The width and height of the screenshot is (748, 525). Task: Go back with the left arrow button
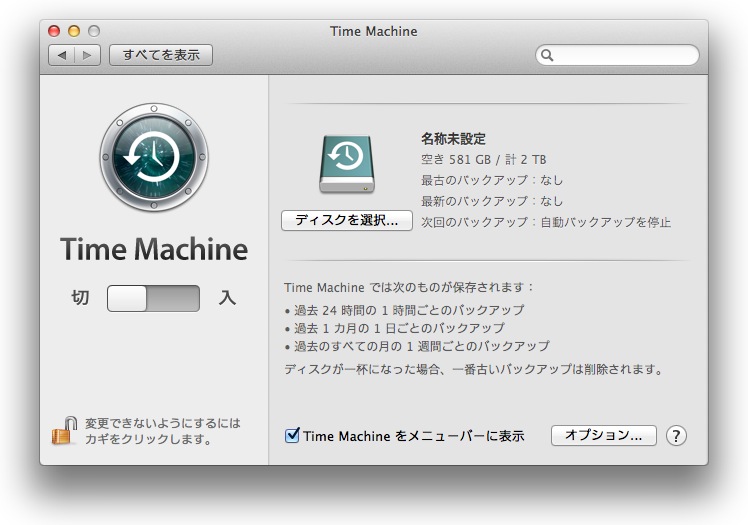pos(62,55)
